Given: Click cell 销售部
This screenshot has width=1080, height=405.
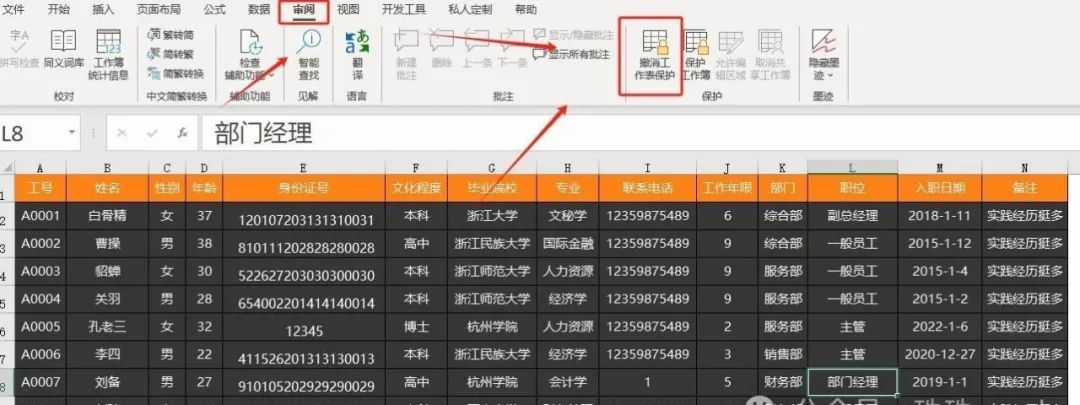Looking at the screenshot, I should 782,354.
